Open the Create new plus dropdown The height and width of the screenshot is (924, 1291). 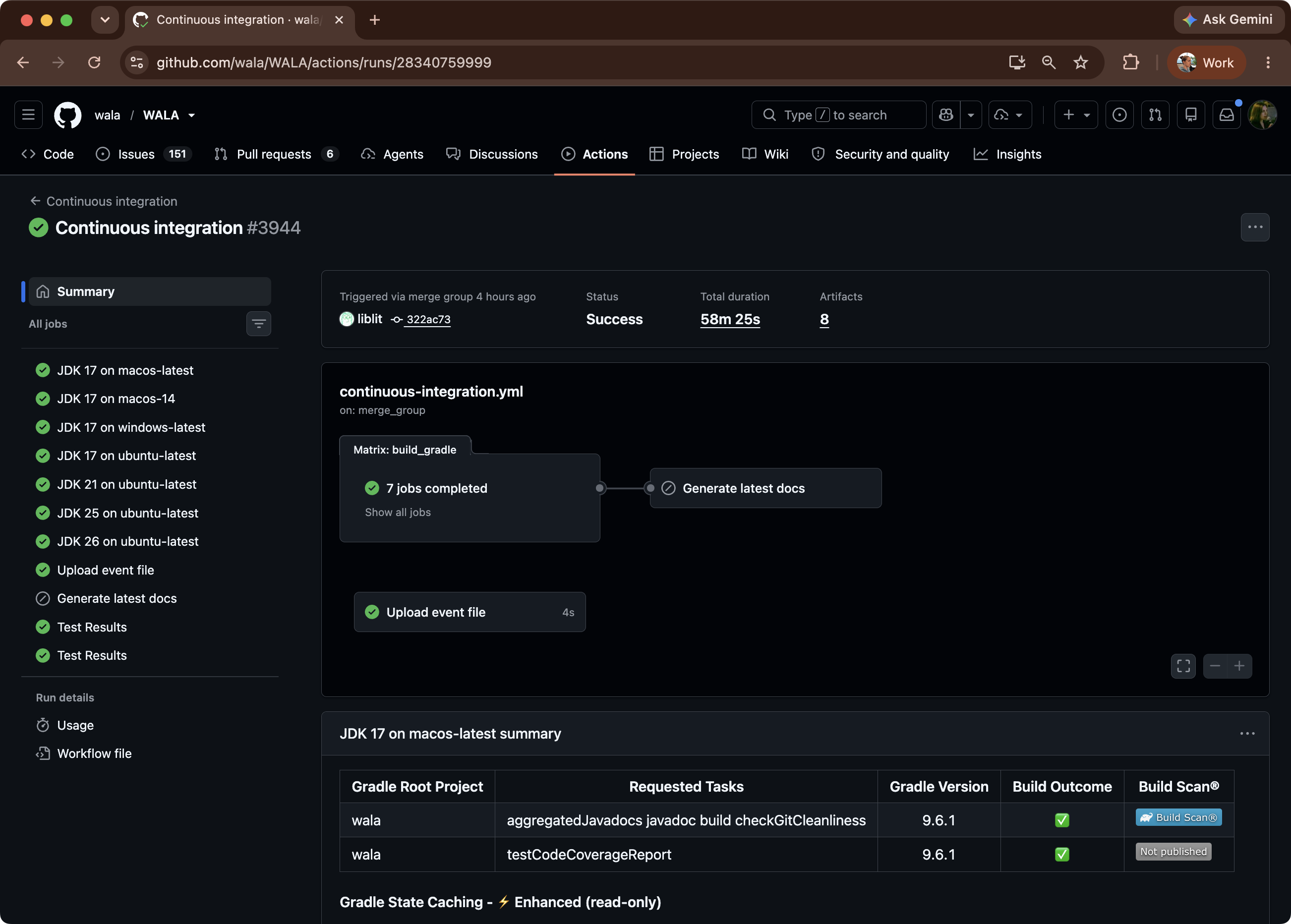coord(1076,115)
